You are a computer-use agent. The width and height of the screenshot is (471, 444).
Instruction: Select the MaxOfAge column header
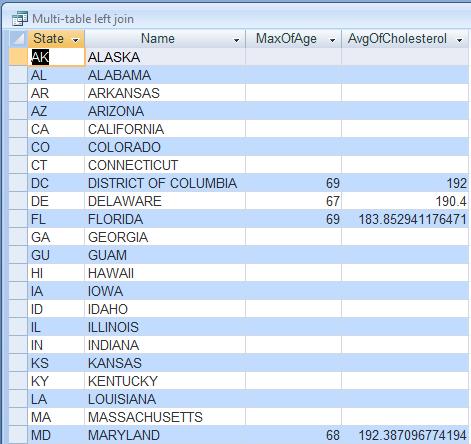[x=294, y=39]
